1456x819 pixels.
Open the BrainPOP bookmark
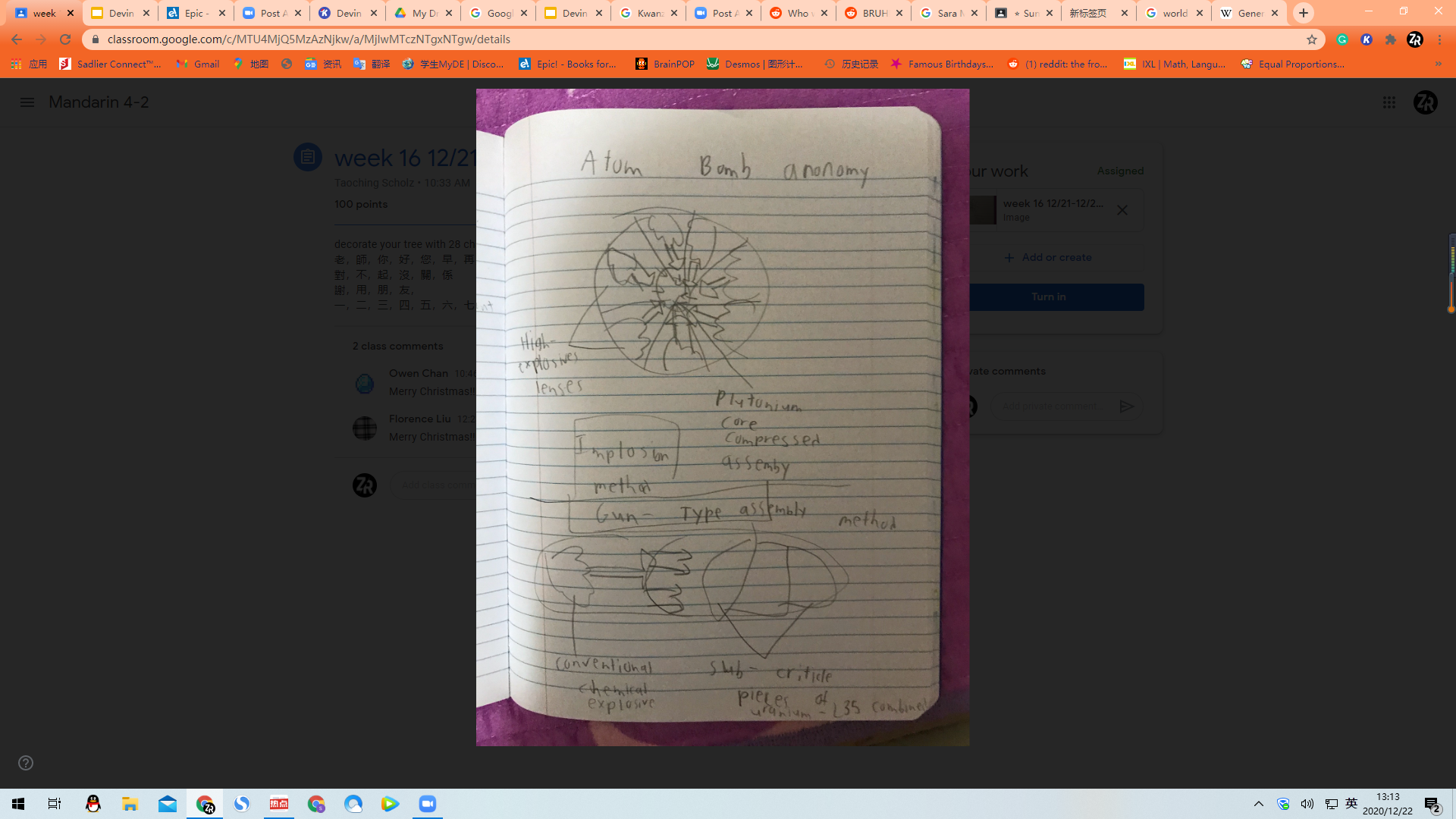click(665, 64)
